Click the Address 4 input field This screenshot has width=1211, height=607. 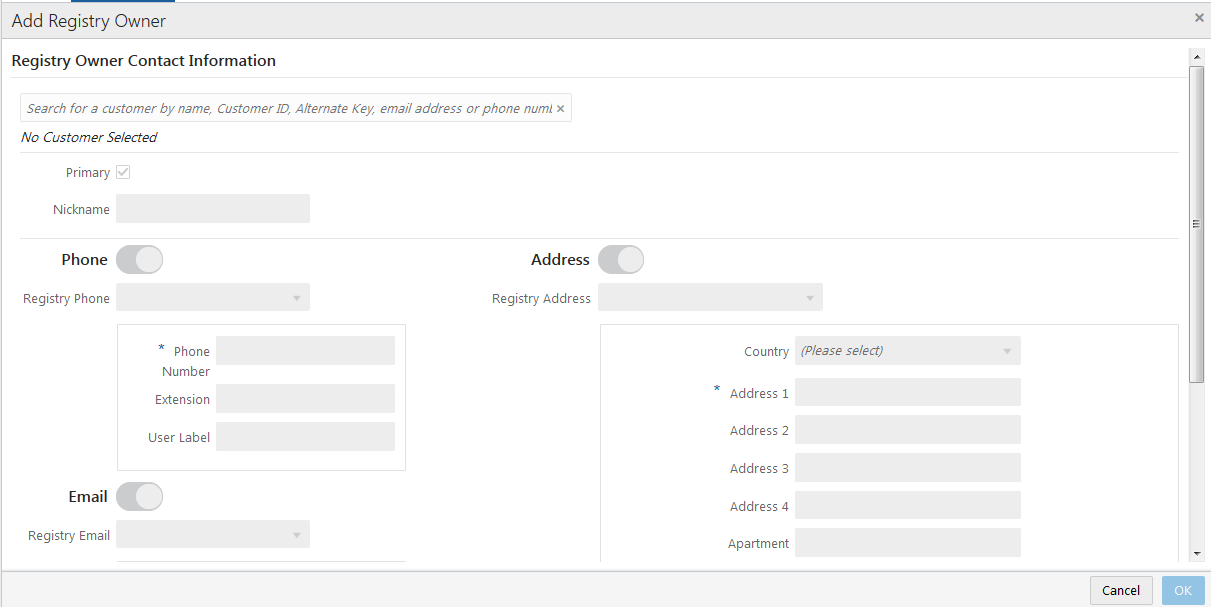click(x=908, y=505)
